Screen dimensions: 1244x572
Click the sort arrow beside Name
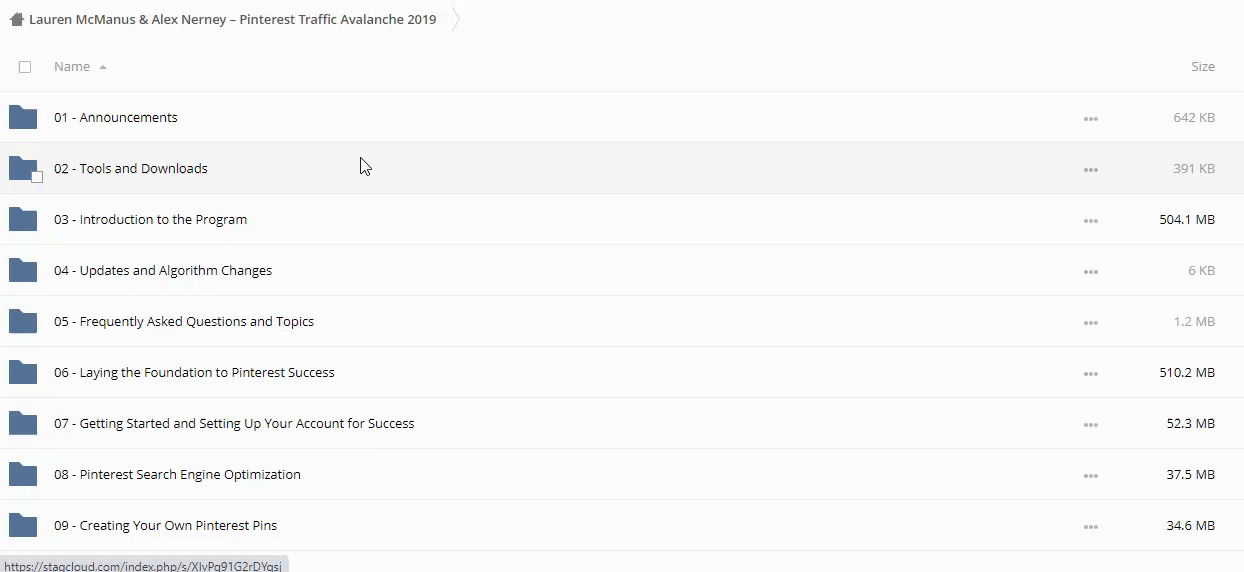(103, 67)
